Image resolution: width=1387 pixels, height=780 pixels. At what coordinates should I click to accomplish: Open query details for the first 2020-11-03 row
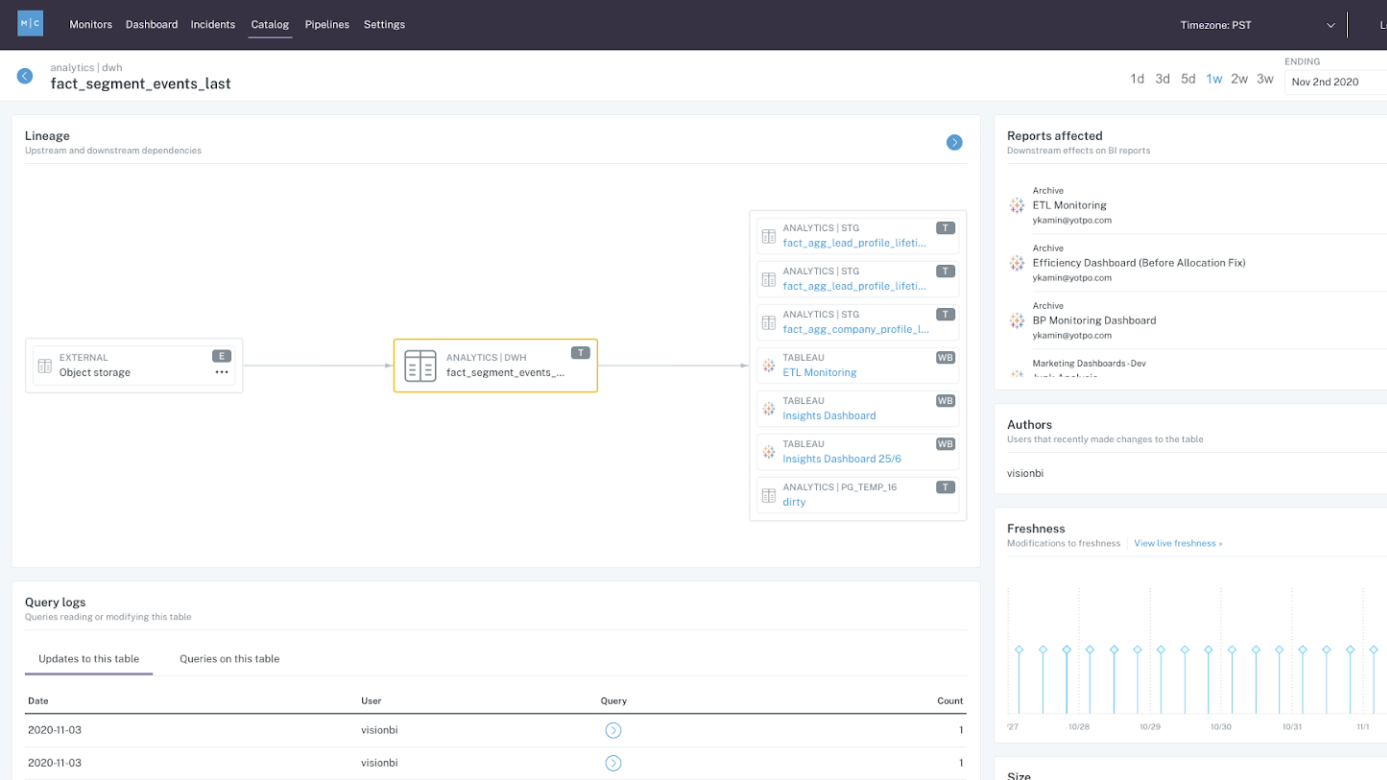pyautogui.click(x=613, y=731)
